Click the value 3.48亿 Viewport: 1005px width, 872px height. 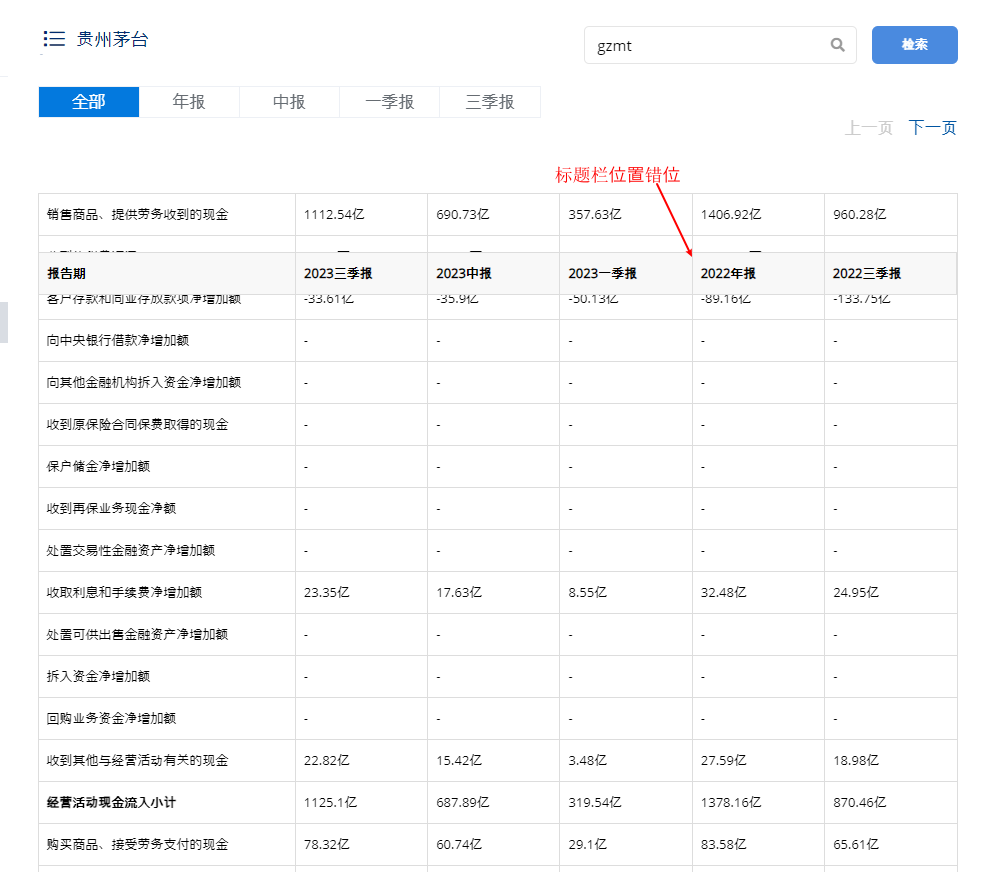point(587,760)
